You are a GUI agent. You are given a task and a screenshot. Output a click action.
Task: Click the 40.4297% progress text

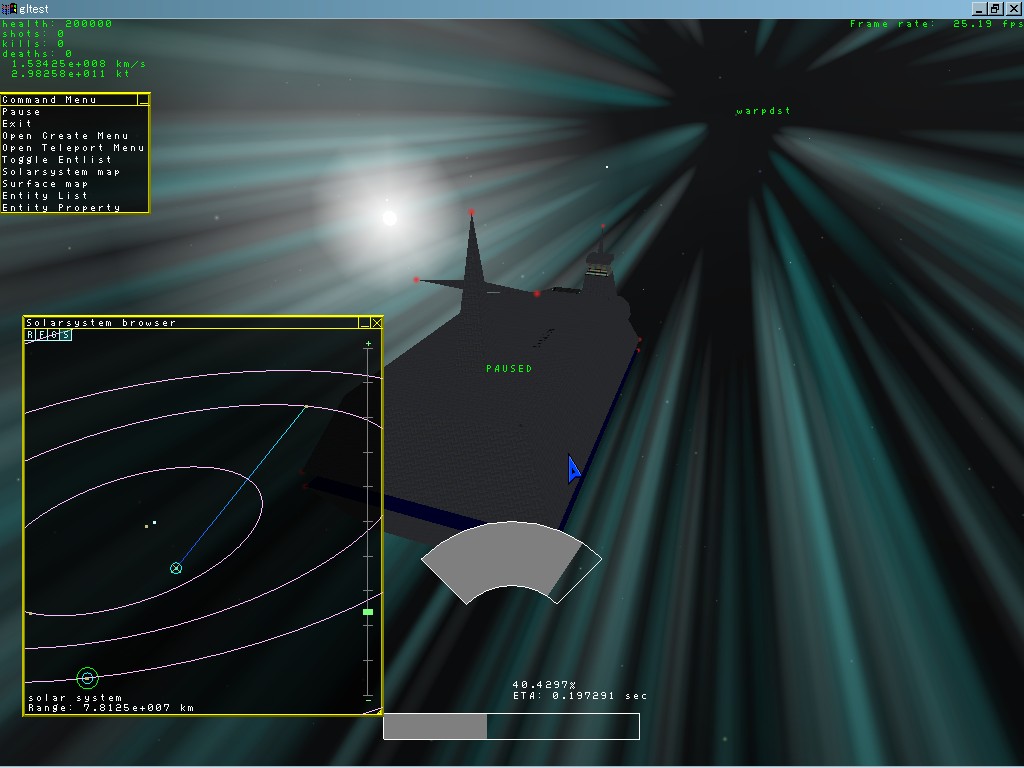pos(544,684)
